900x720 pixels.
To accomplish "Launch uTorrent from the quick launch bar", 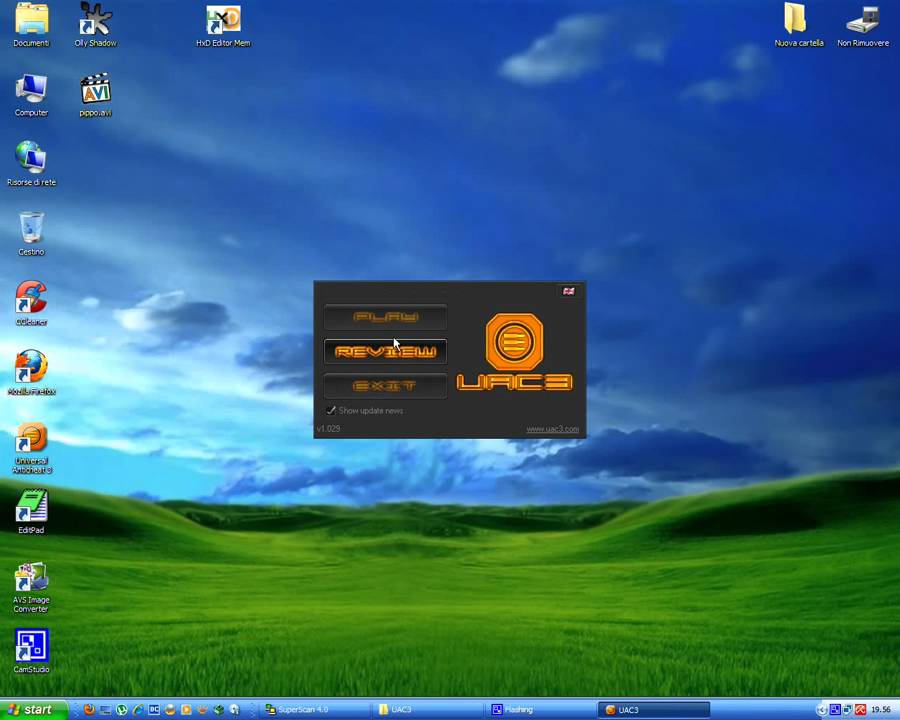I will (x=122, y=710).
